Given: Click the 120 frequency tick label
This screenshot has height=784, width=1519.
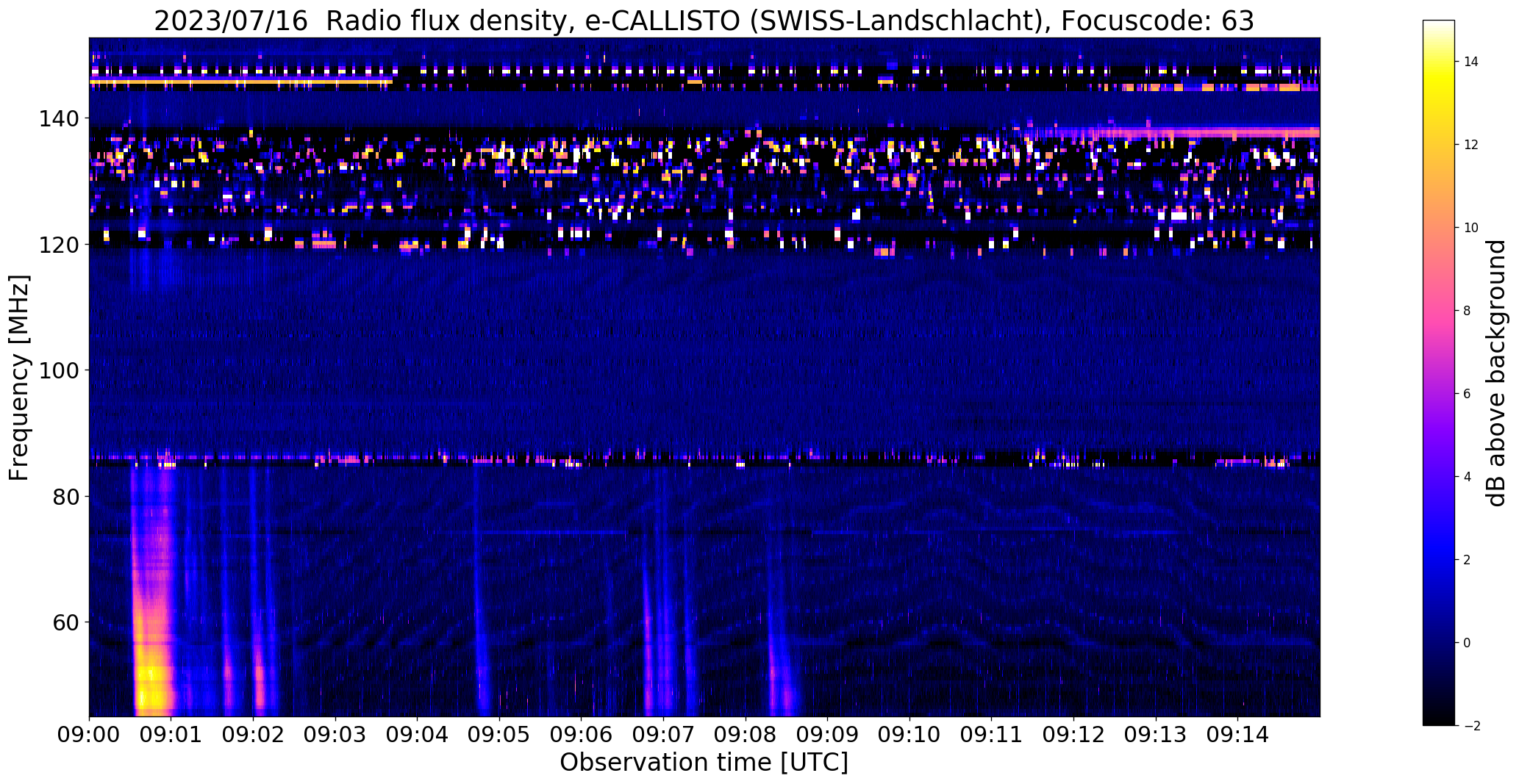Looking at the screenshot, I should pyautogui.click(x=60, y=245).
